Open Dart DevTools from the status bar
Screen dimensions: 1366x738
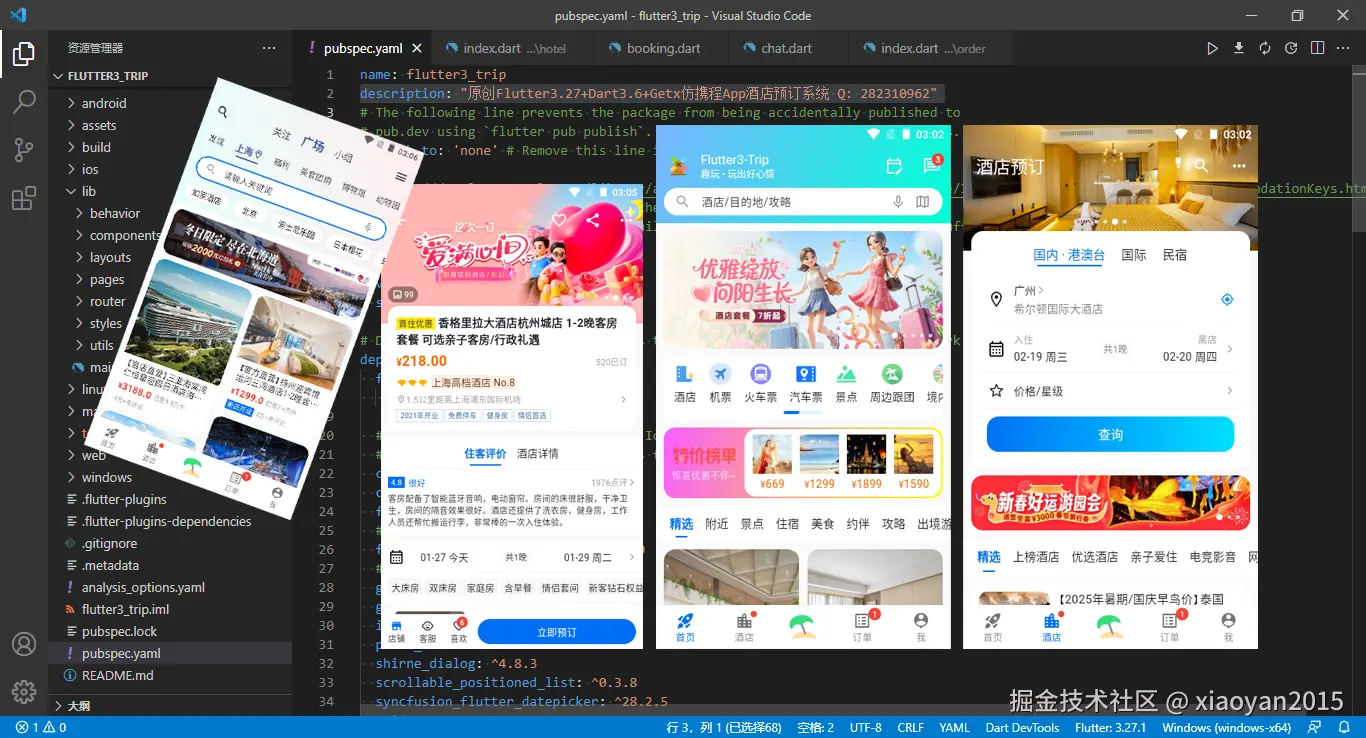pyautogui.click(x=1022, y=727)
